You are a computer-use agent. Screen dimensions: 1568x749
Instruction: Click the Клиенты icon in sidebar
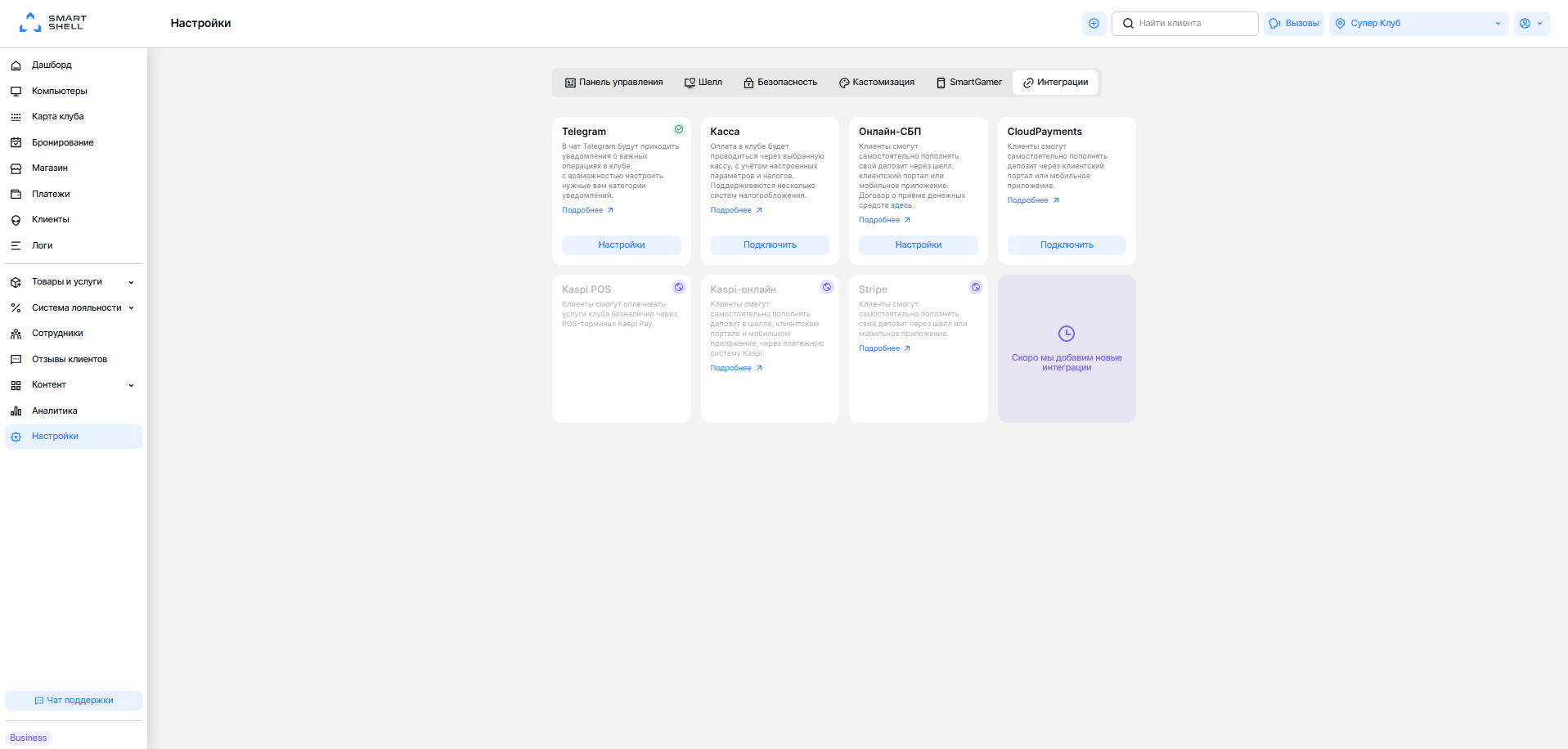16,220
